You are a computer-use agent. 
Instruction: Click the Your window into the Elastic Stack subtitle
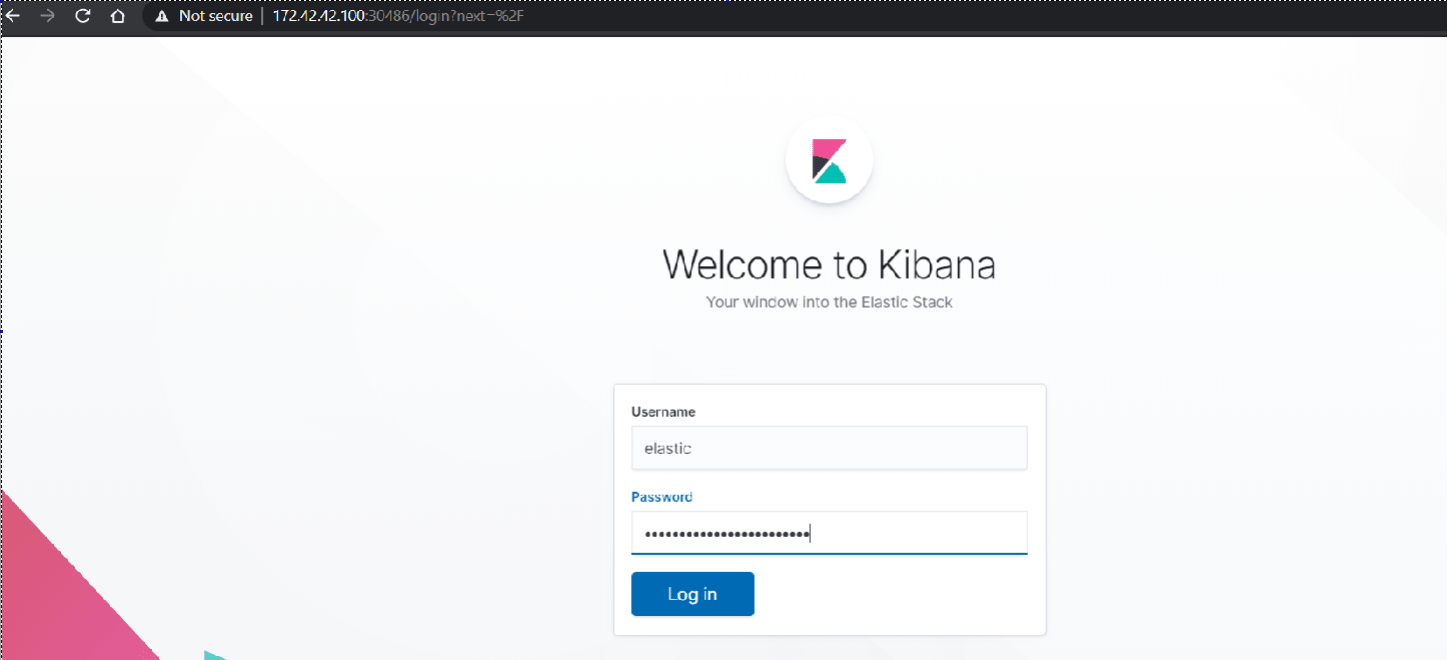829,302
